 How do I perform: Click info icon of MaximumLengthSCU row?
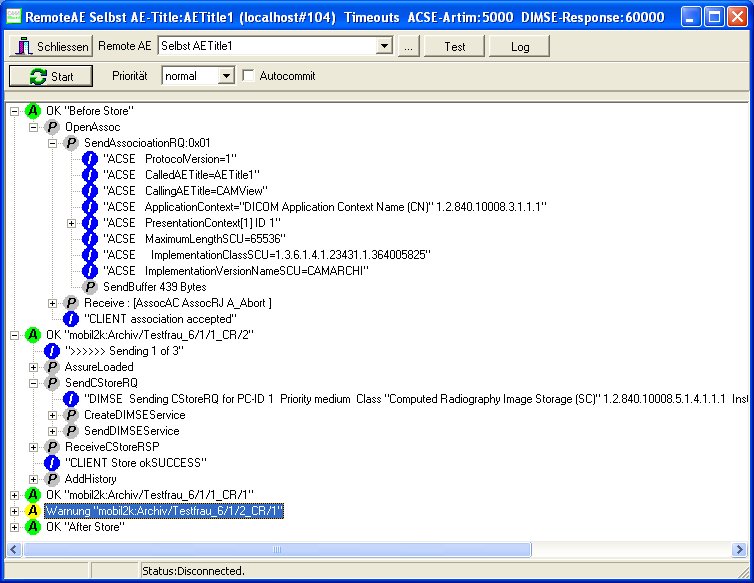click(90, 239)
